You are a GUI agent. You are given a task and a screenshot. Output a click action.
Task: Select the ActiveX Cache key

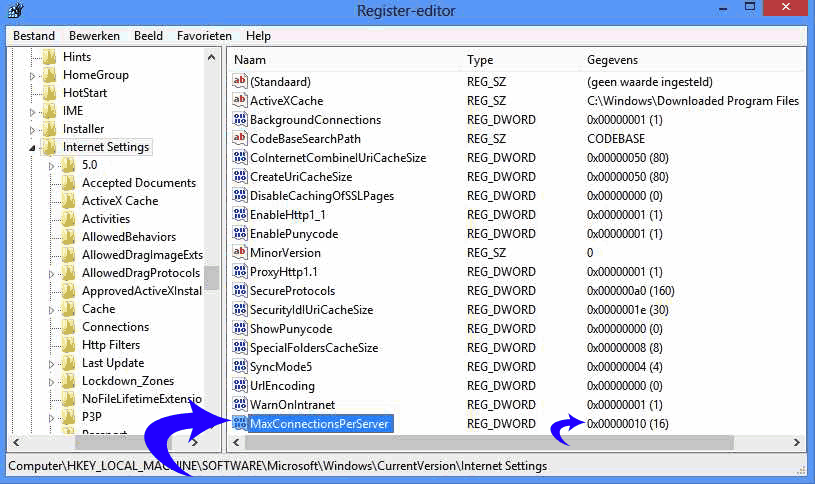coord(120,201)
